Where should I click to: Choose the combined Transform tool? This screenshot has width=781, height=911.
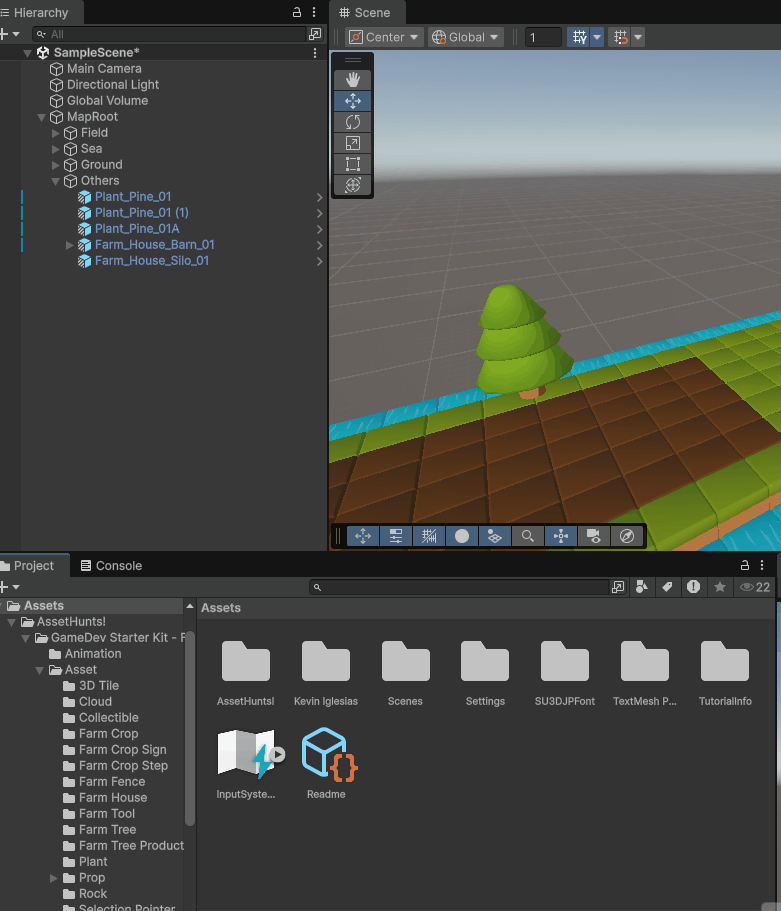(x=353, y=185)
